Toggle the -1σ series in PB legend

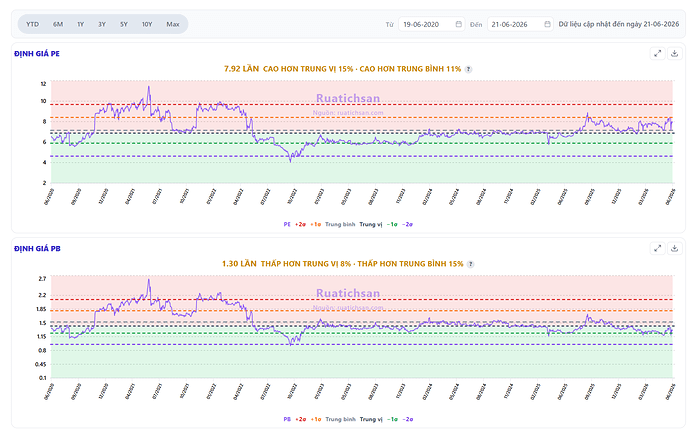pos(392,419)
